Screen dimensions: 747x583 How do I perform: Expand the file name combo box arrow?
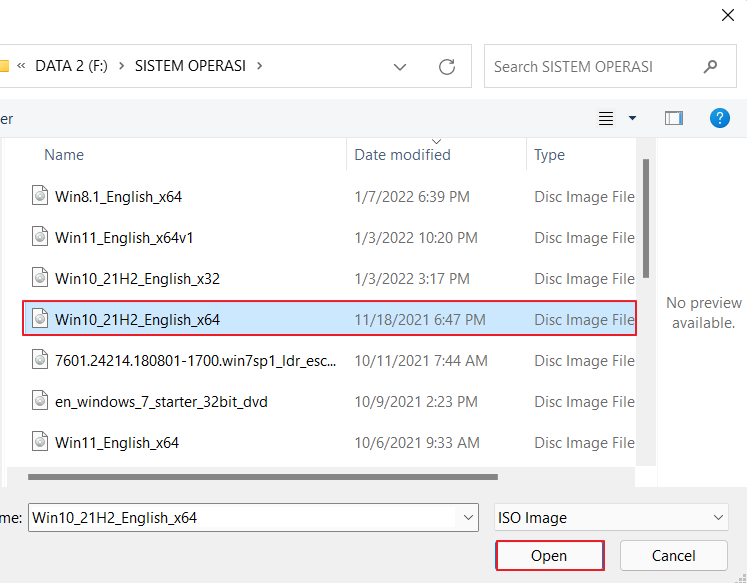click(x=468, y=517)
